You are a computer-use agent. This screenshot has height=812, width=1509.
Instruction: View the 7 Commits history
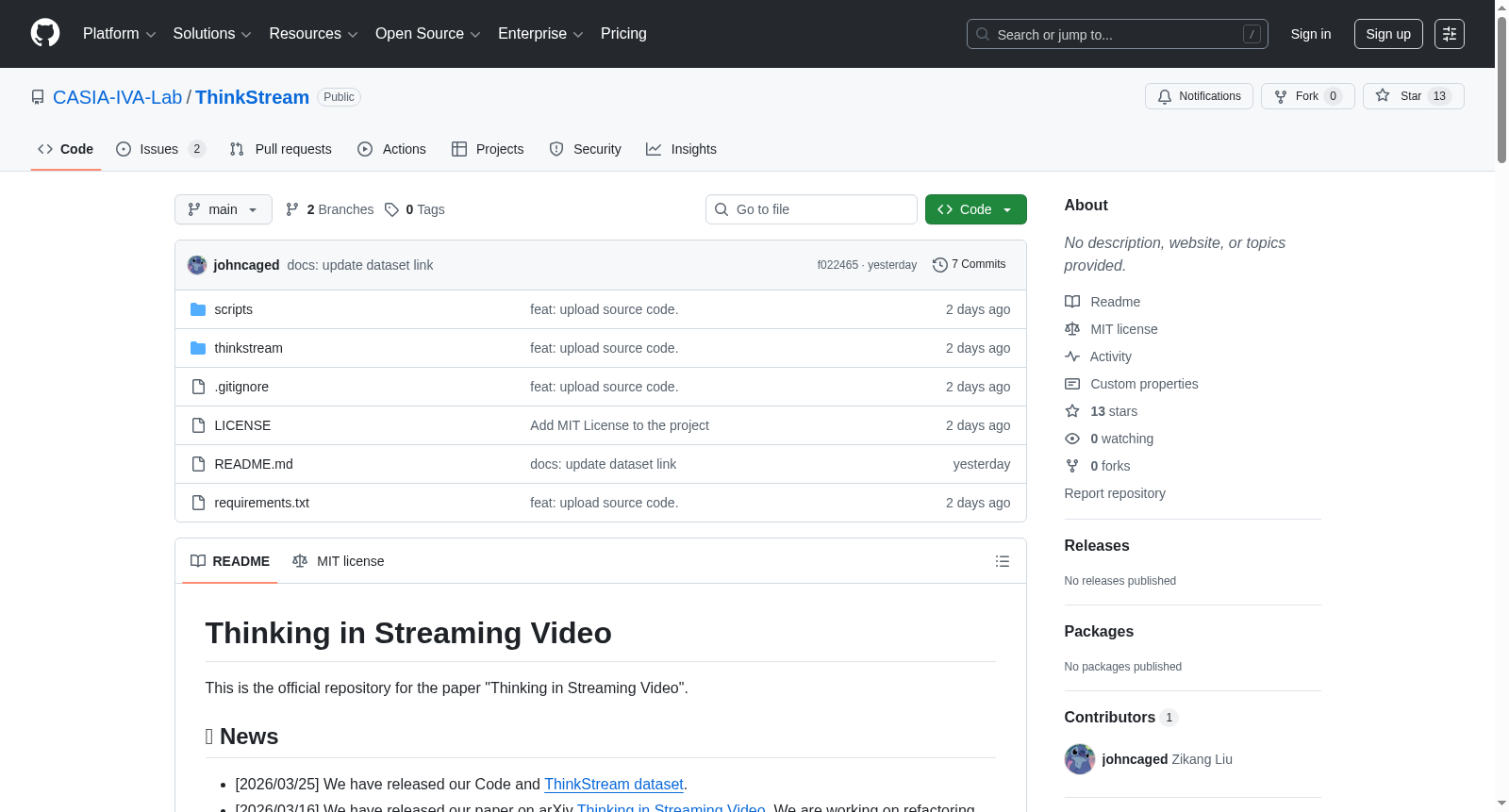pyautogui.click(x=969, y=265)
